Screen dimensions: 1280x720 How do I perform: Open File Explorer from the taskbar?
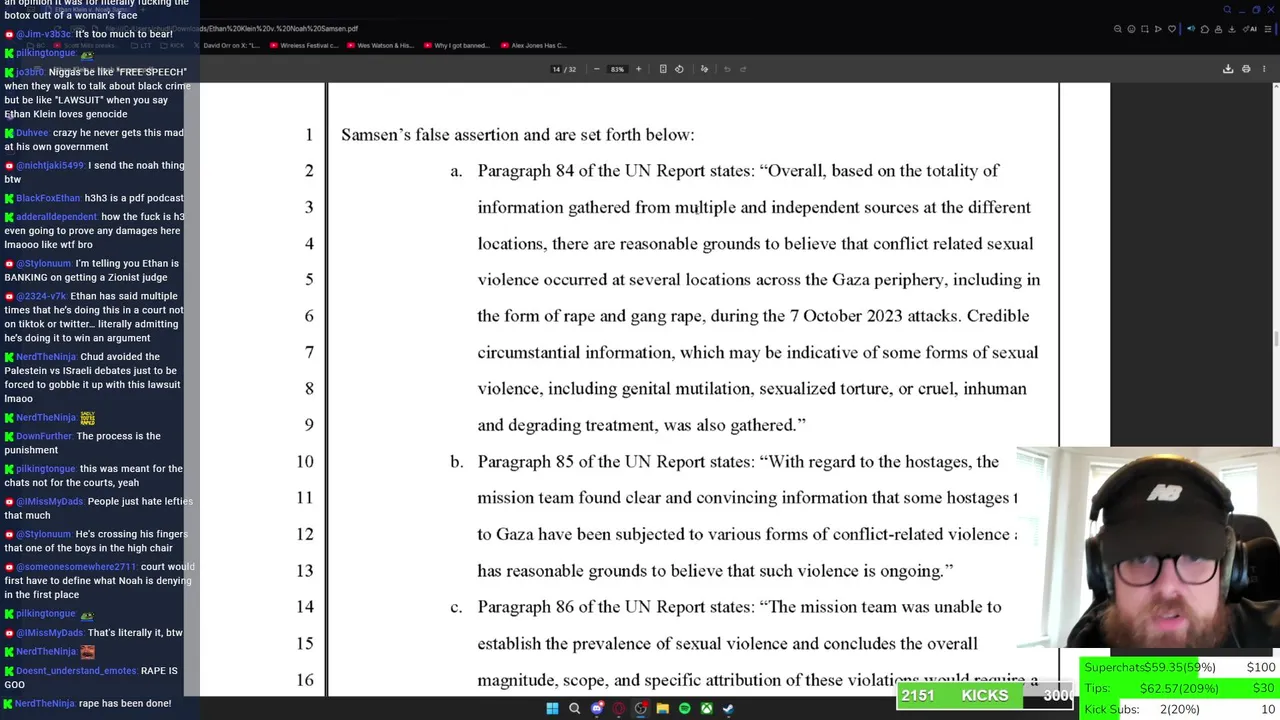tap(662, 709)
